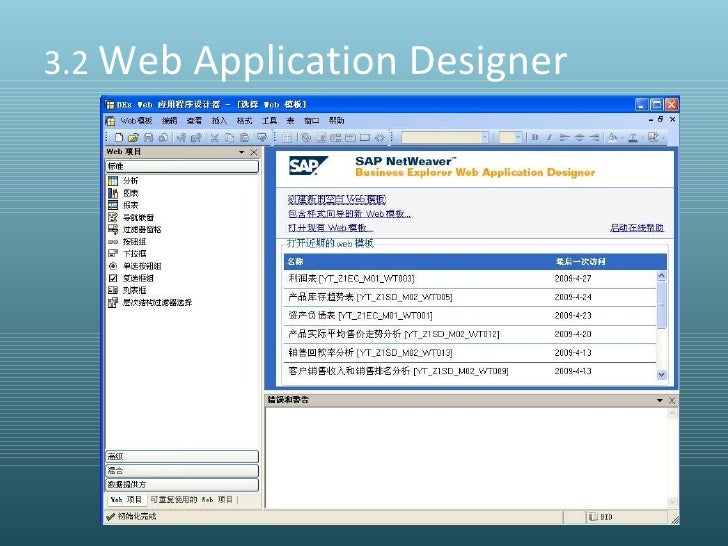Screen dimensions: 728x546
Task: Click the Cut scissors toolbar icon
Action: point(214,137)
